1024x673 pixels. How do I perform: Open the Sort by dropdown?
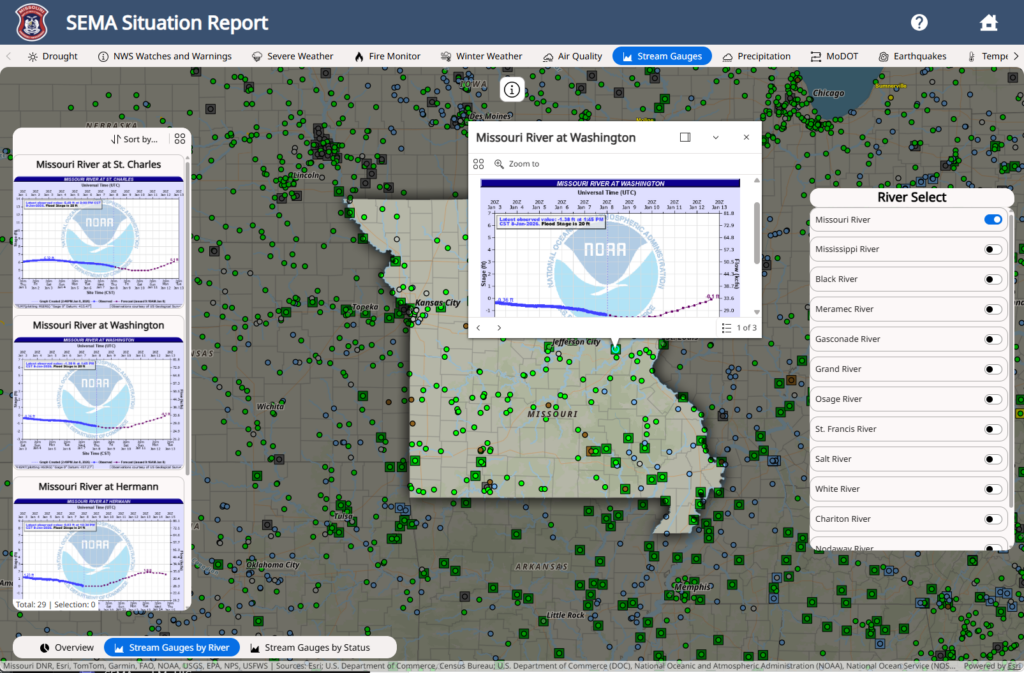tap(134, 139)
